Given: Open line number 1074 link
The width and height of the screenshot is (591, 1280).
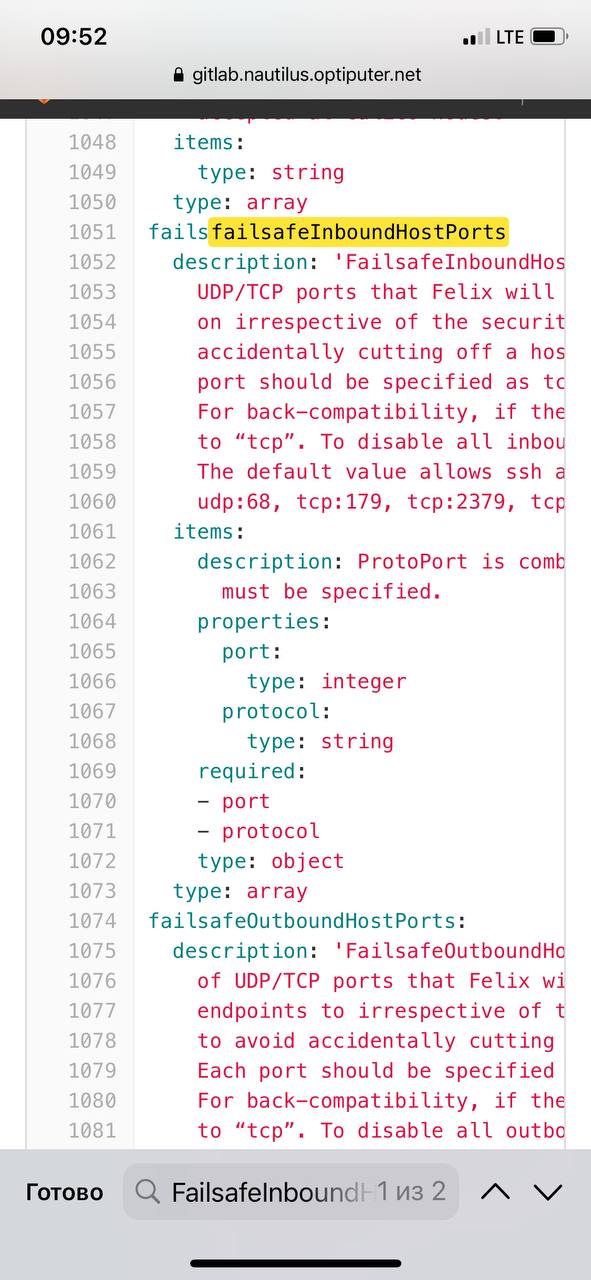Looking at the screenshot, I should pyautogui.click(x=92, y=921).
